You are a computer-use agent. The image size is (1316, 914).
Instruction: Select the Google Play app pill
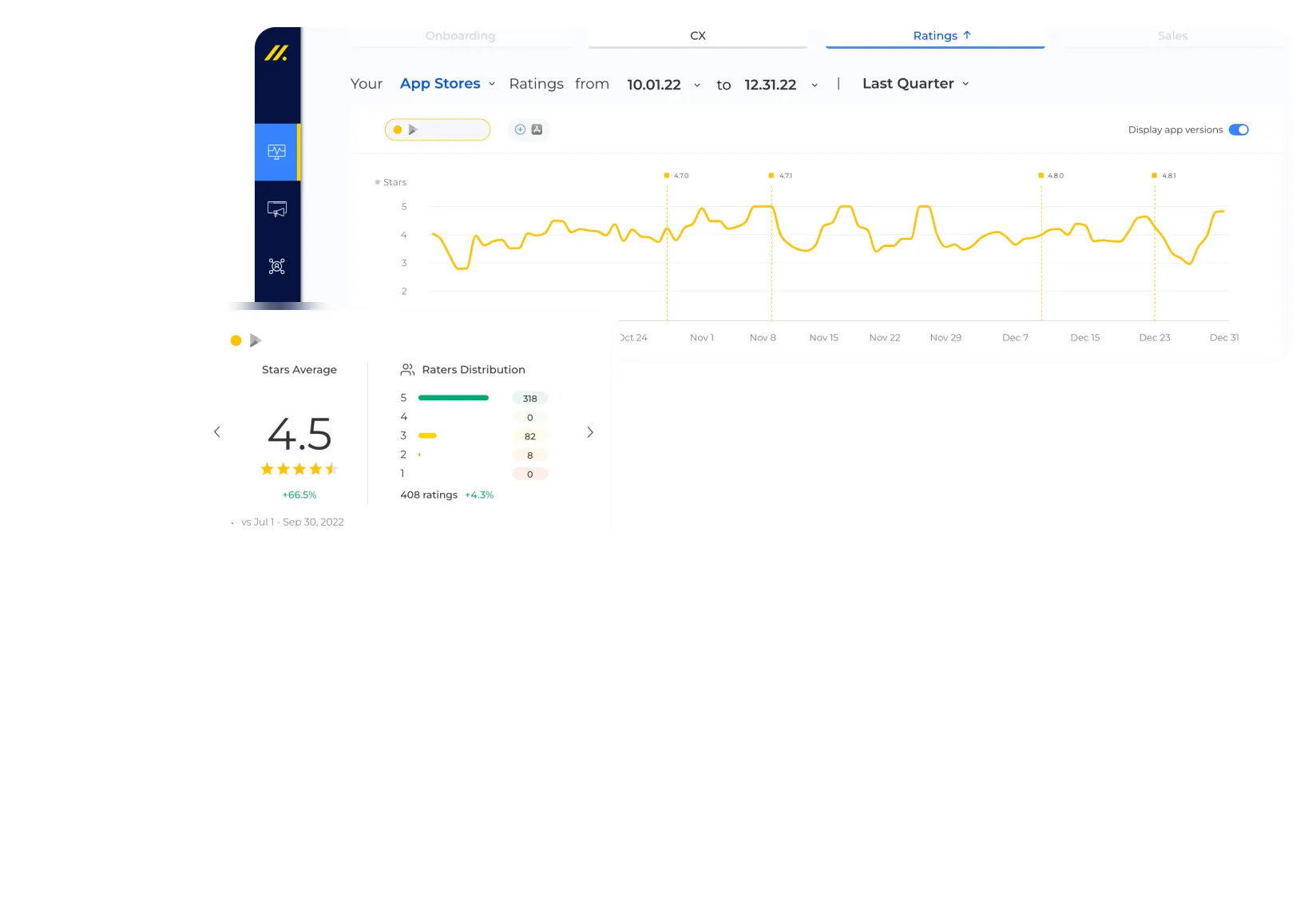438,129
